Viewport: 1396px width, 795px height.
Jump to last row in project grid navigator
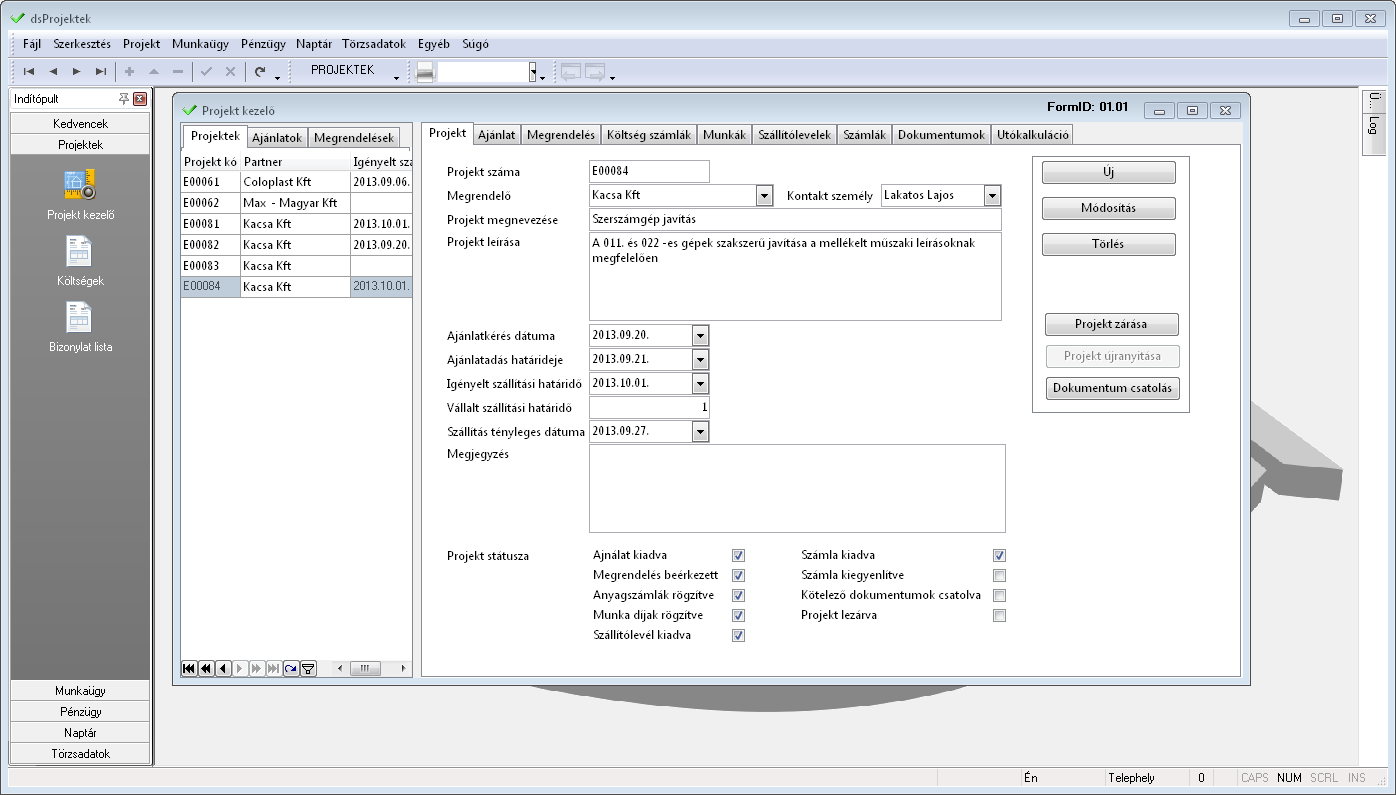274,668
